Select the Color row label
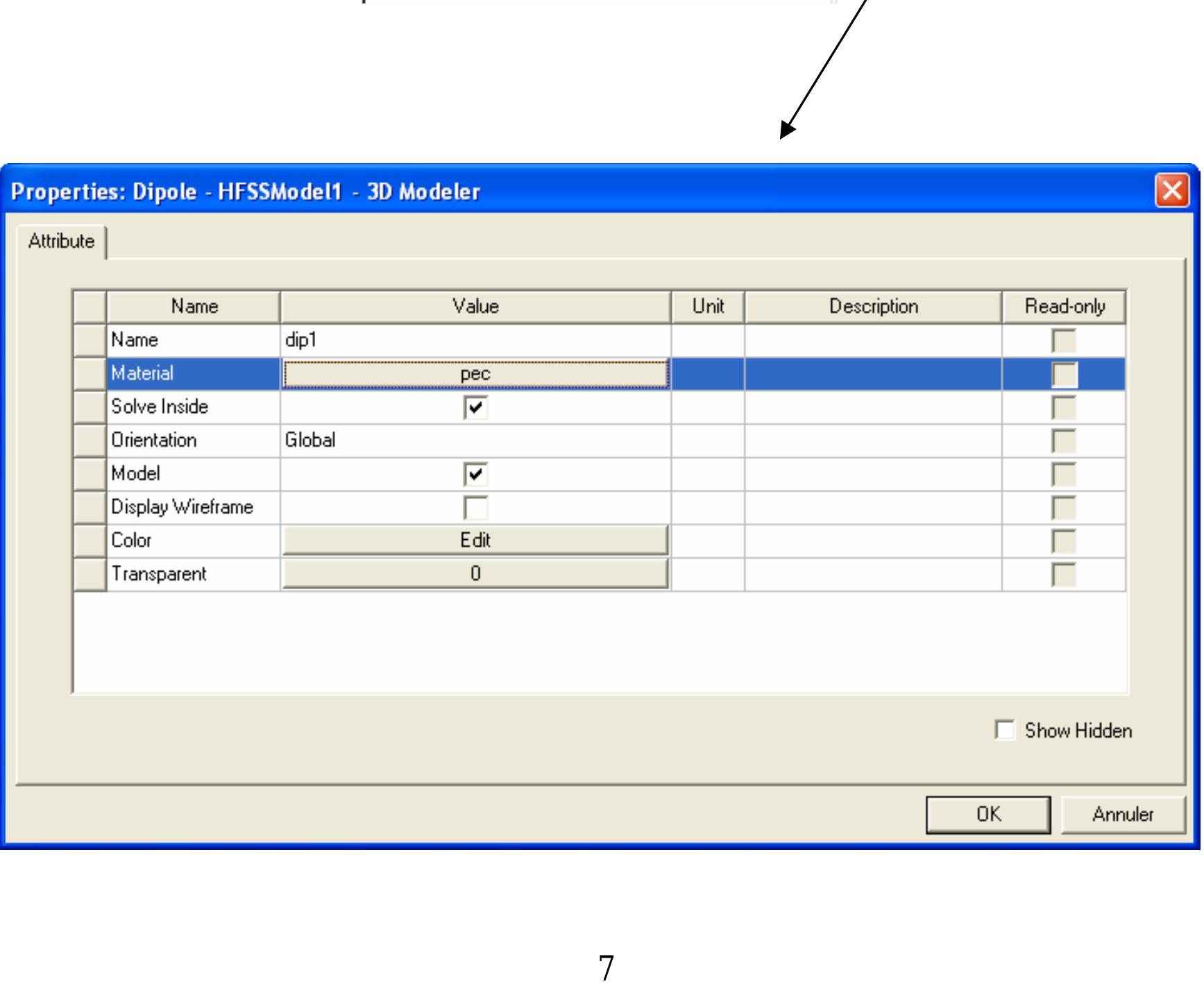 coord(132,541)
